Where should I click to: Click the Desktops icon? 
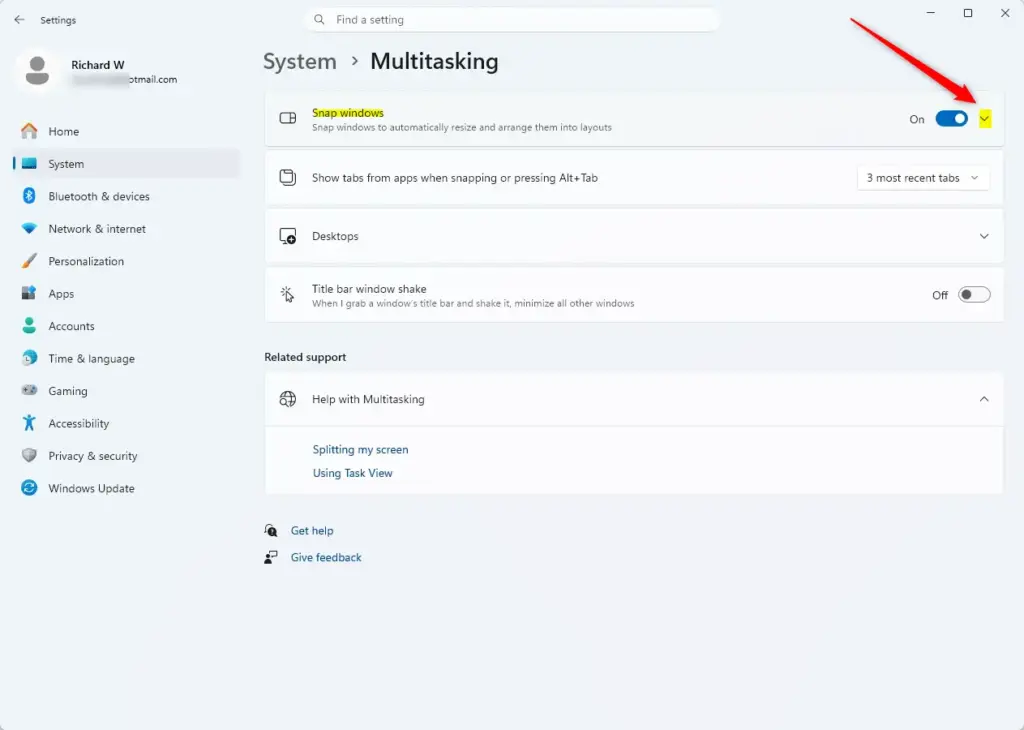[x=287, y=236]
